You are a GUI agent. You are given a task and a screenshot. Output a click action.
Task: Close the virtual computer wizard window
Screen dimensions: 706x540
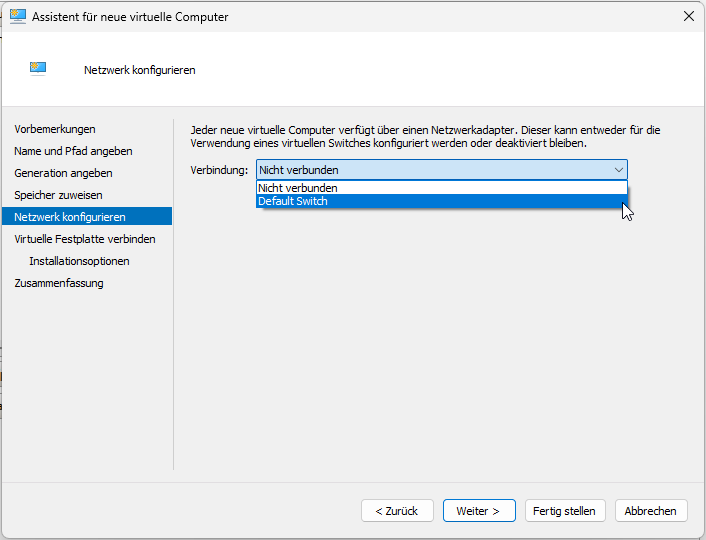[x=688, y=17]
